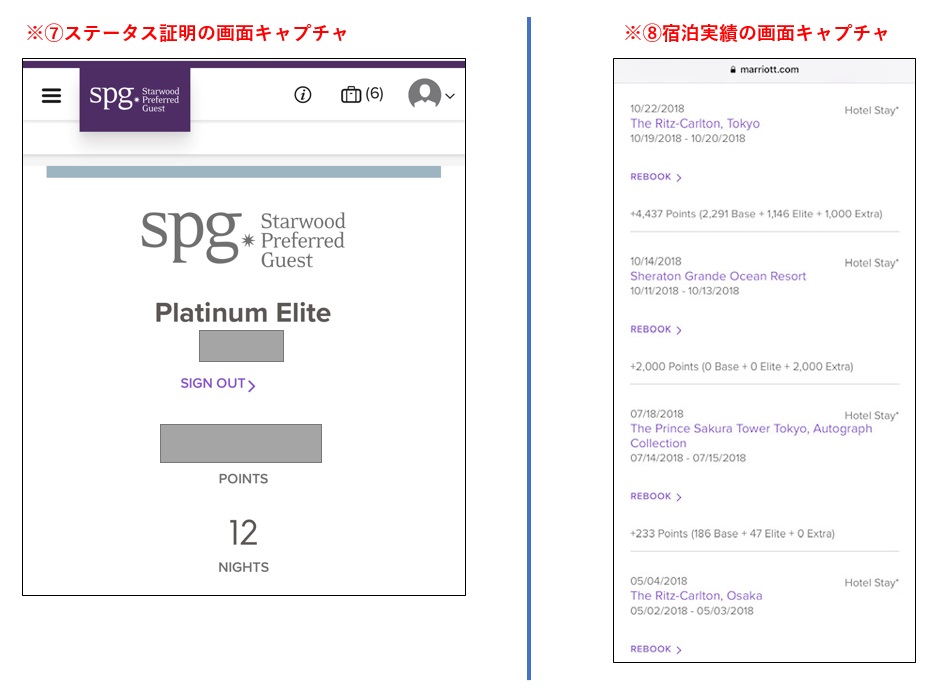Click the lock icon beside marriott.com
Screen dimensions: 939x694
click(x=733, y=69)
